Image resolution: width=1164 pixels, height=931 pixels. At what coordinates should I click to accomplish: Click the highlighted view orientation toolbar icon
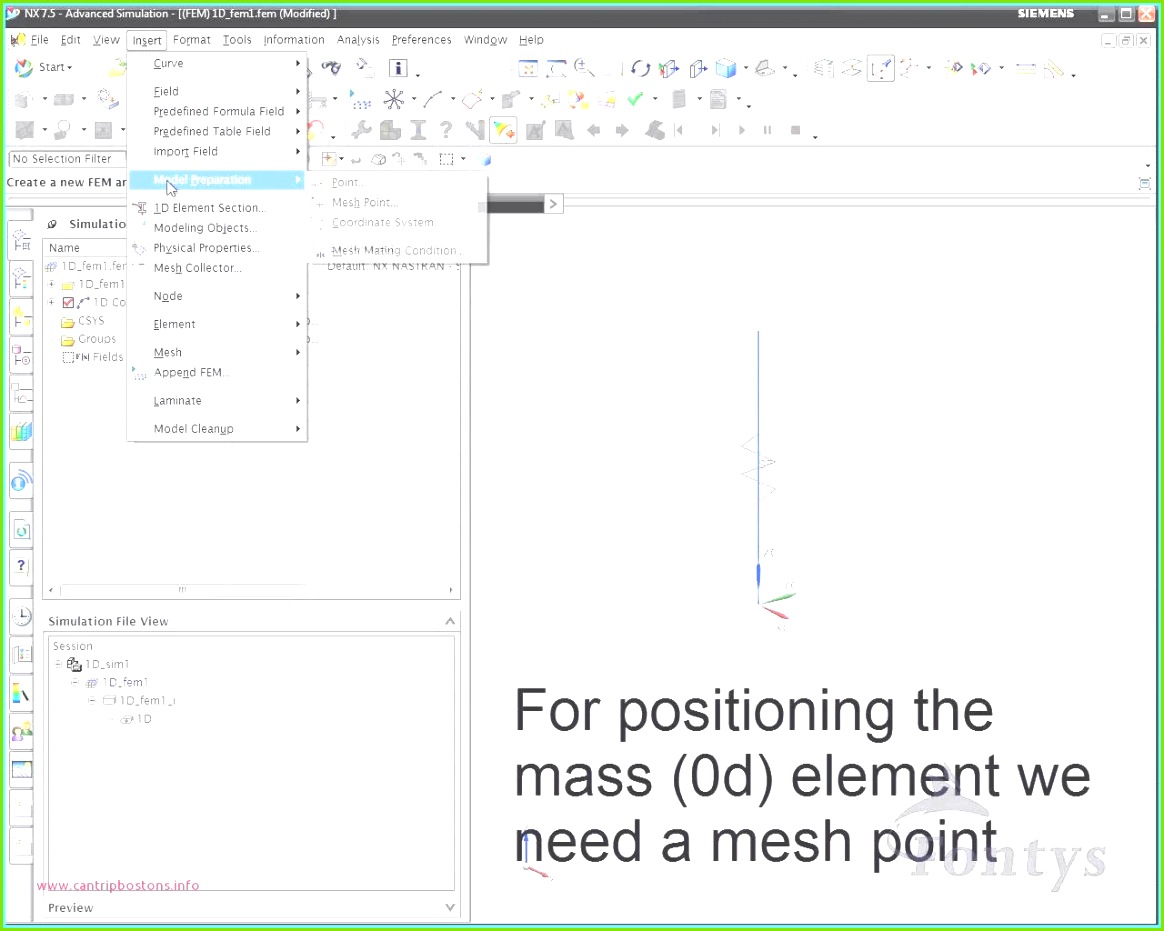(x=880, y=69)
